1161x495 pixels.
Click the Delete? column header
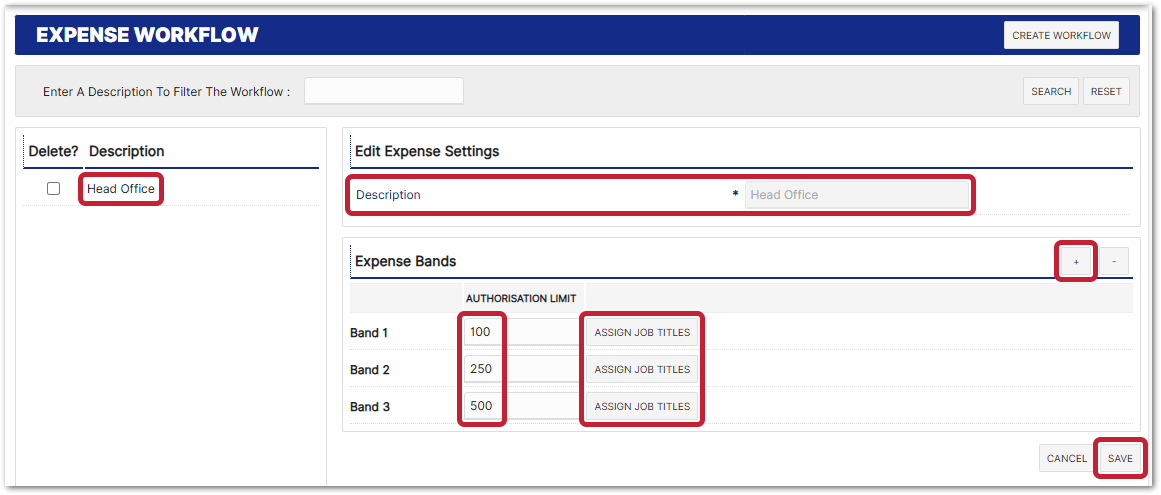pos(53,151)
